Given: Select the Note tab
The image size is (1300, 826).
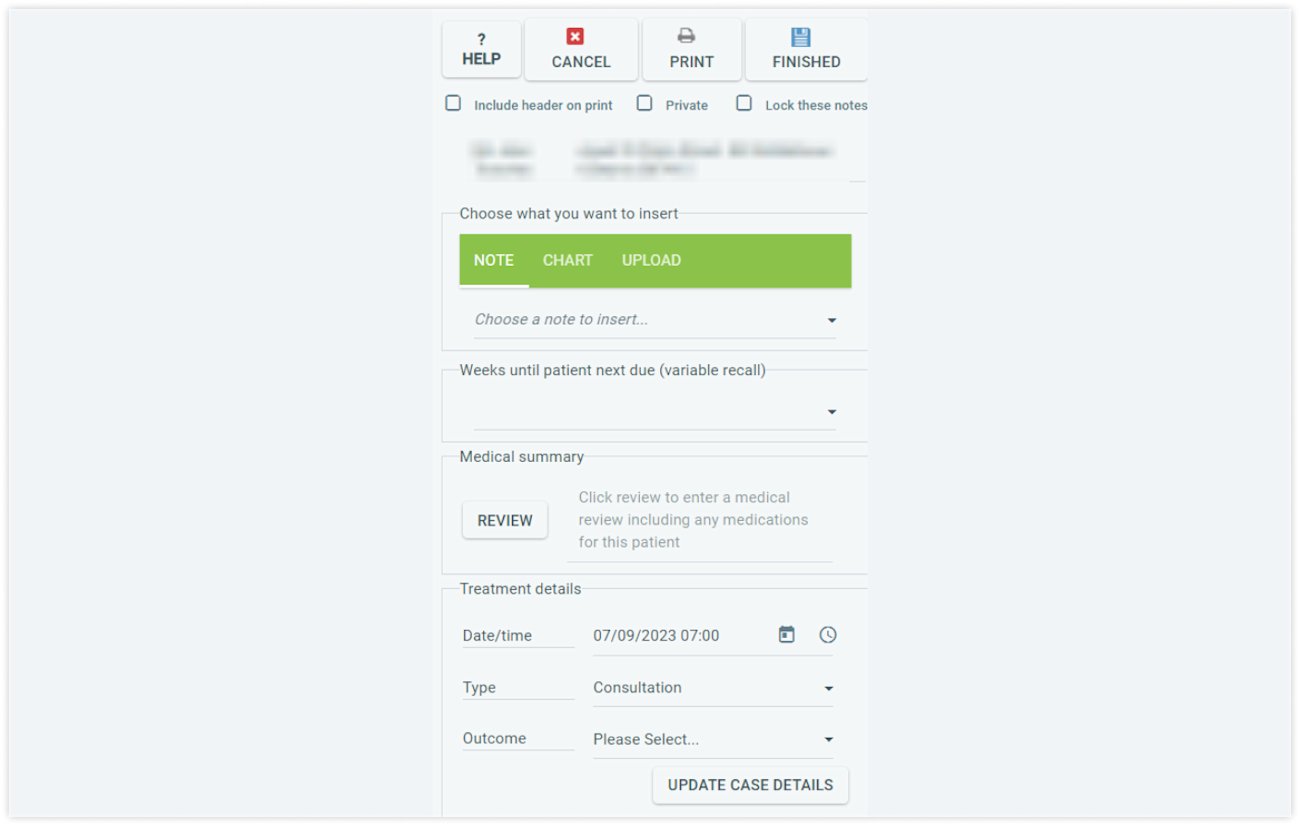Looking at the screenshot, I should click(494, 260).
